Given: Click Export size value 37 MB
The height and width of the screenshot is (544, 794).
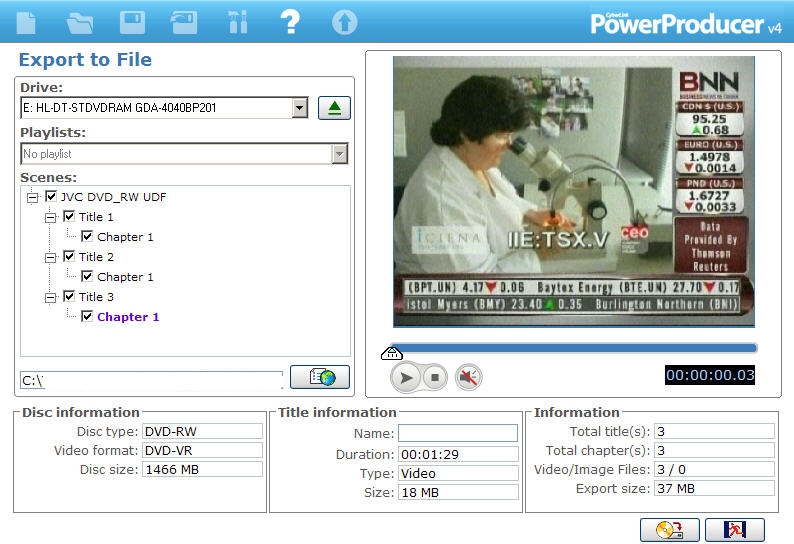Looking at the screenshot, I should tap(714, 488).
